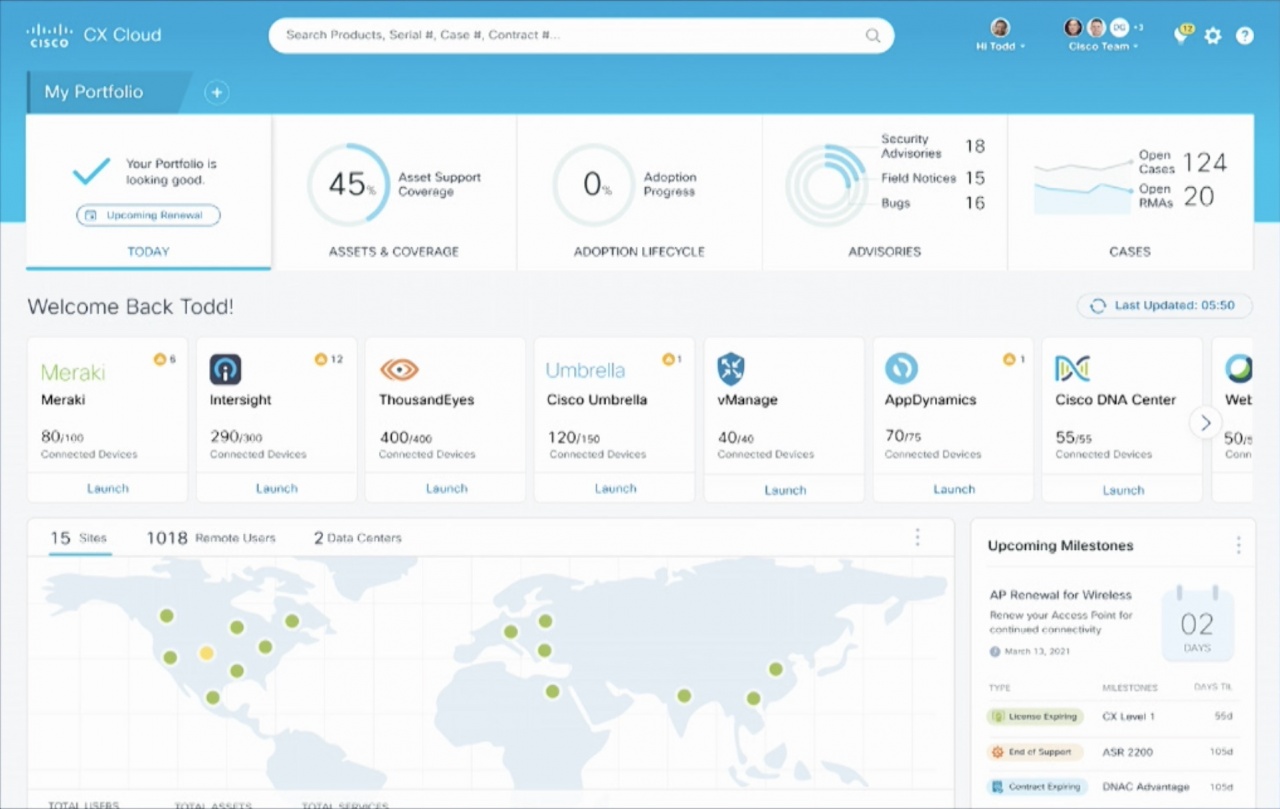This screenshot has width=1280, height=809.
Task: Click the Security Advisories count 18
Action: pyautogui.click(x=975, y=147)
